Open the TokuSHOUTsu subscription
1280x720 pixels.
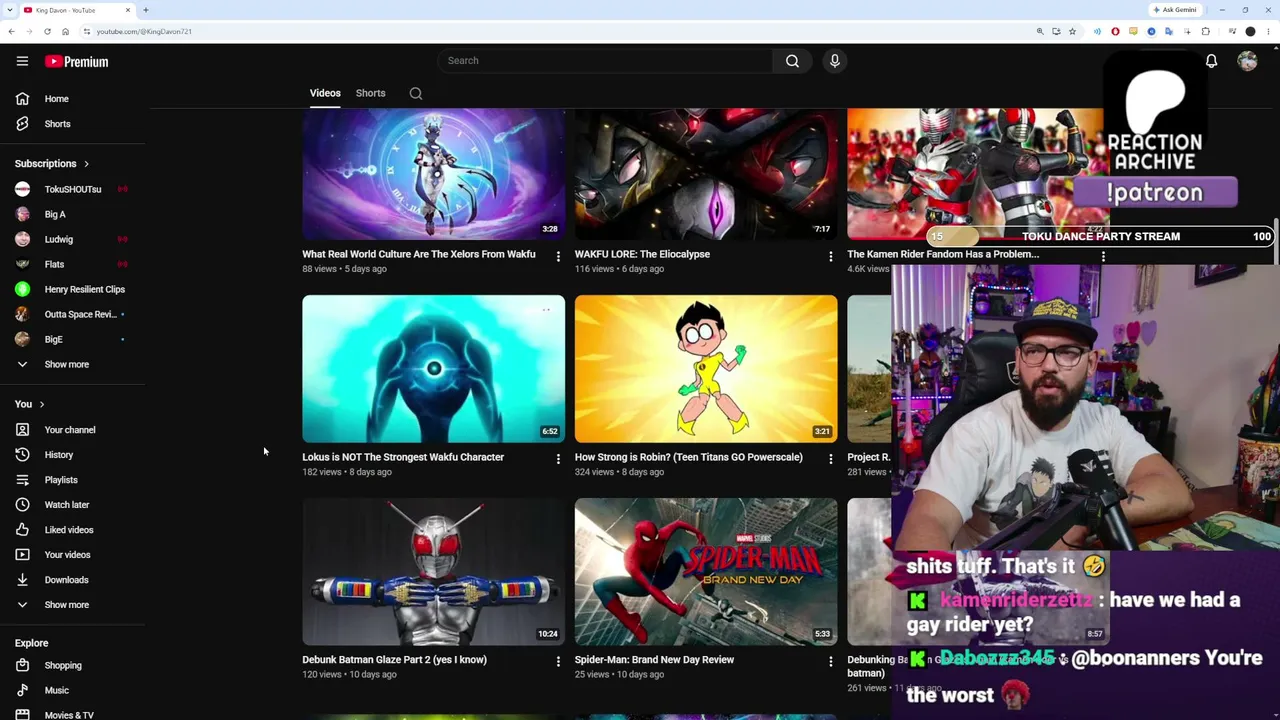(x=75, y=189)
